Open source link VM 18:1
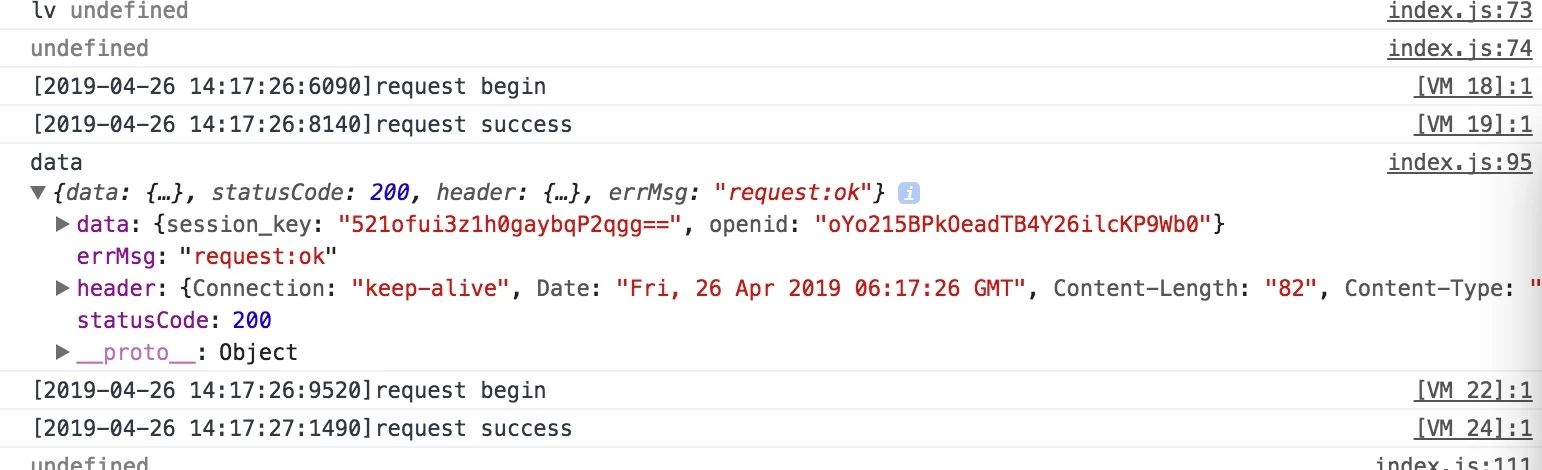This screenshot has height=470, width=1542. pos(1473,86)
